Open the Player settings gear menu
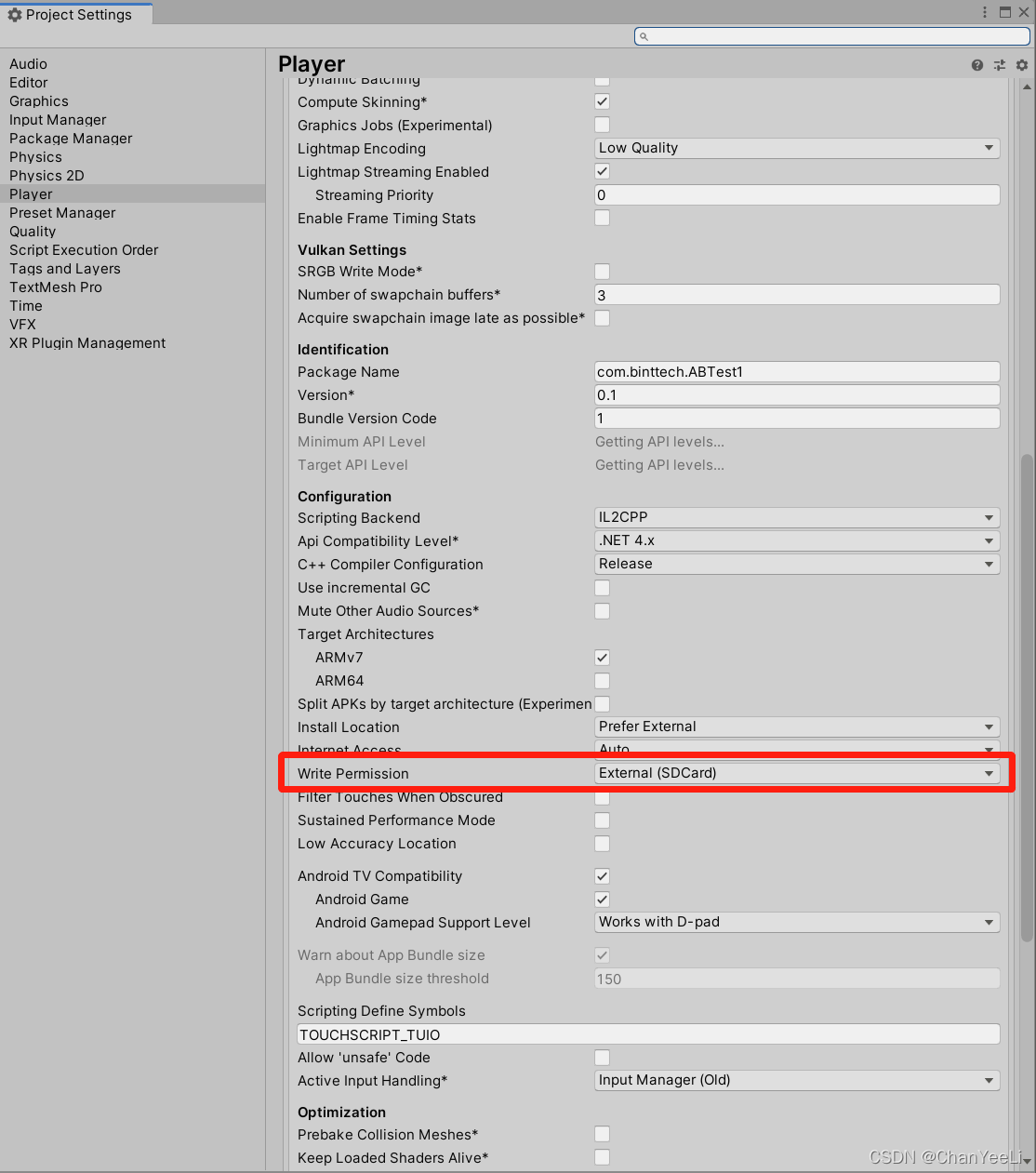 point(1022,65)
